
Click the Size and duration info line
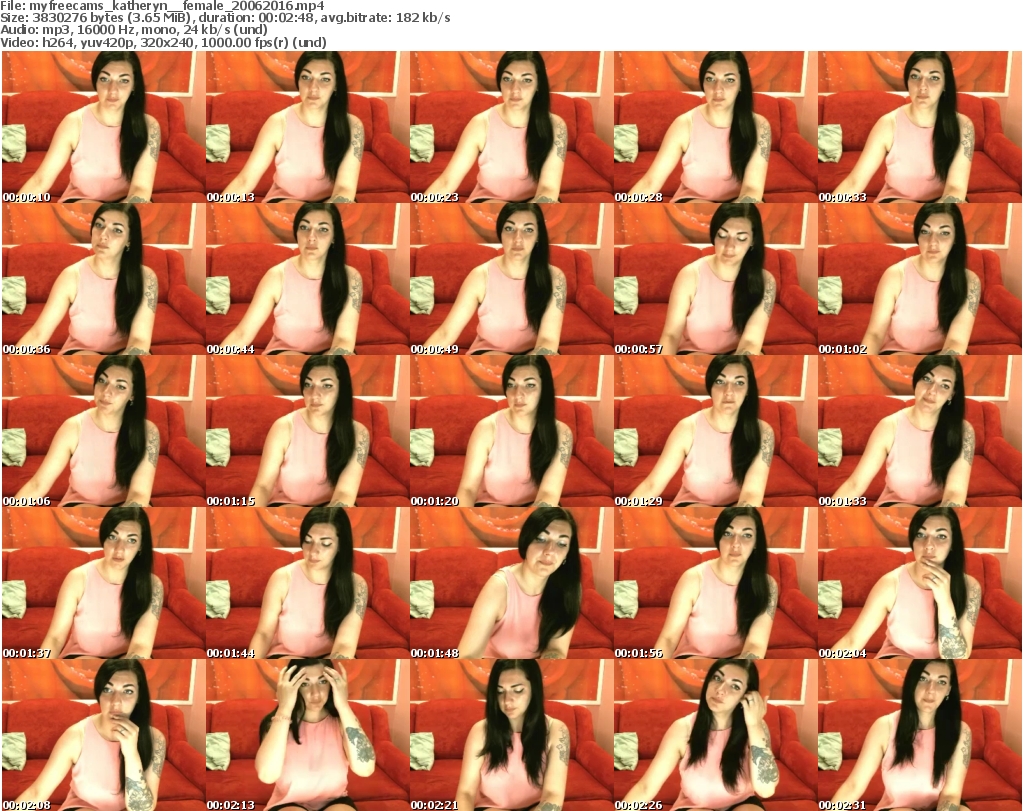(x=225, y=18)
